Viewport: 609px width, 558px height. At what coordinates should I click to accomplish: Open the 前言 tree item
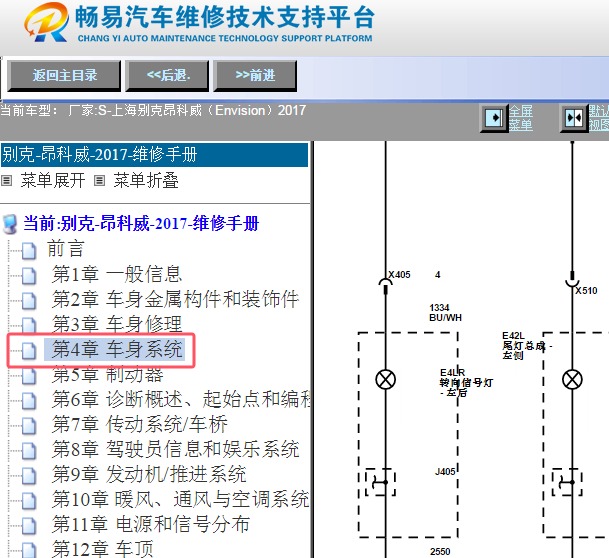(66, 249)
